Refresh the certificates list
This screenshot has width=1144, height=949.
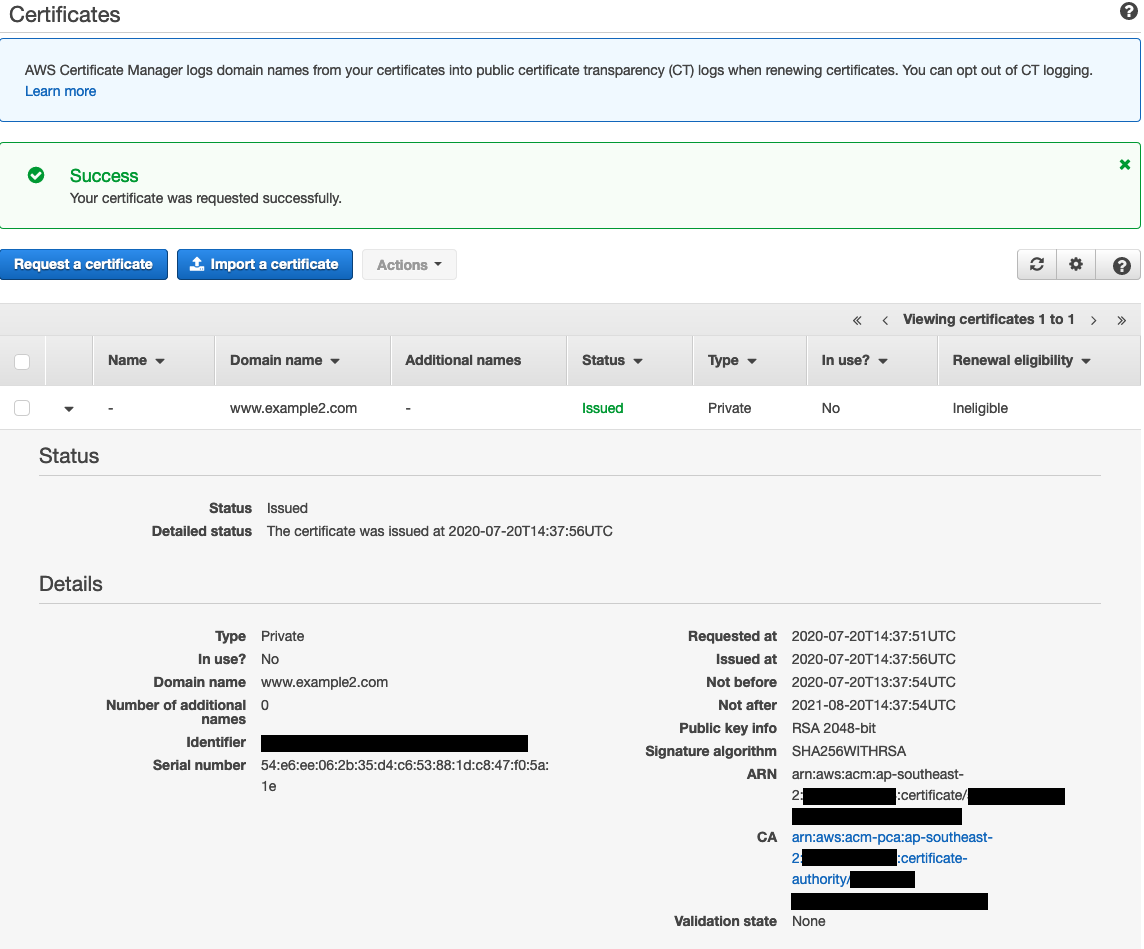(1036, 264)
